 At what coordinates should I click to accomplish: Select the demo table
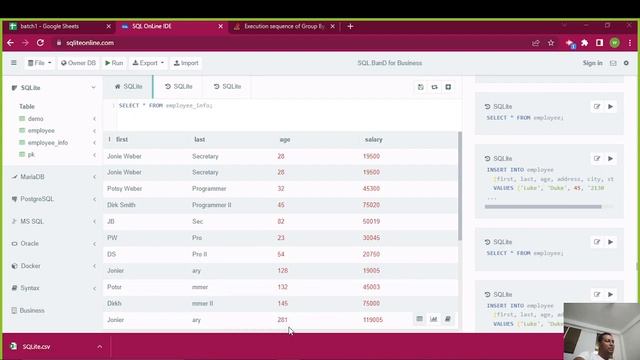point(36,119)
